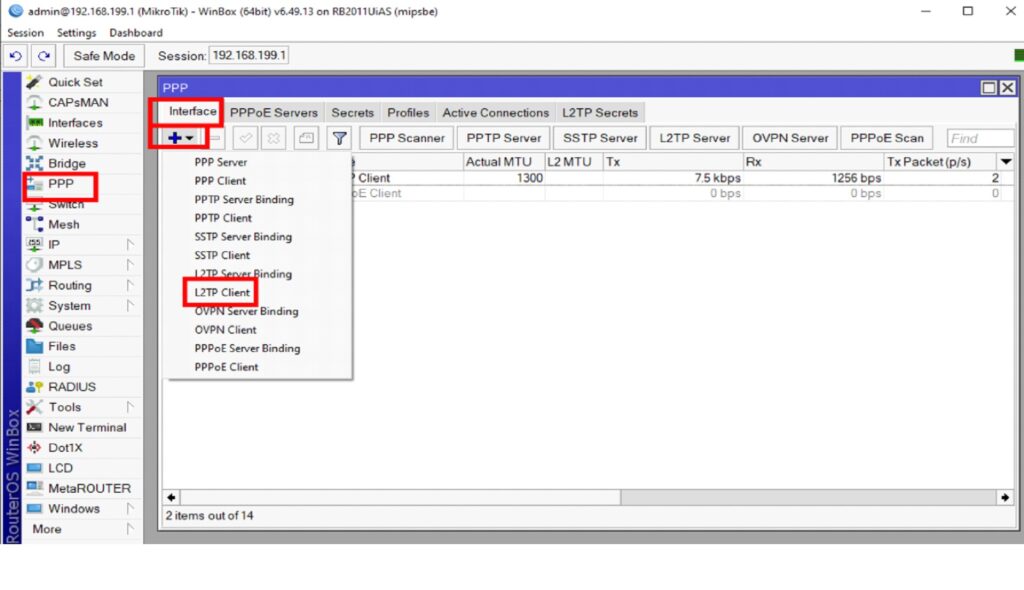Open New Terminal from sidebar
This screenshot has height=590, width=1024.
pos(87,427)
